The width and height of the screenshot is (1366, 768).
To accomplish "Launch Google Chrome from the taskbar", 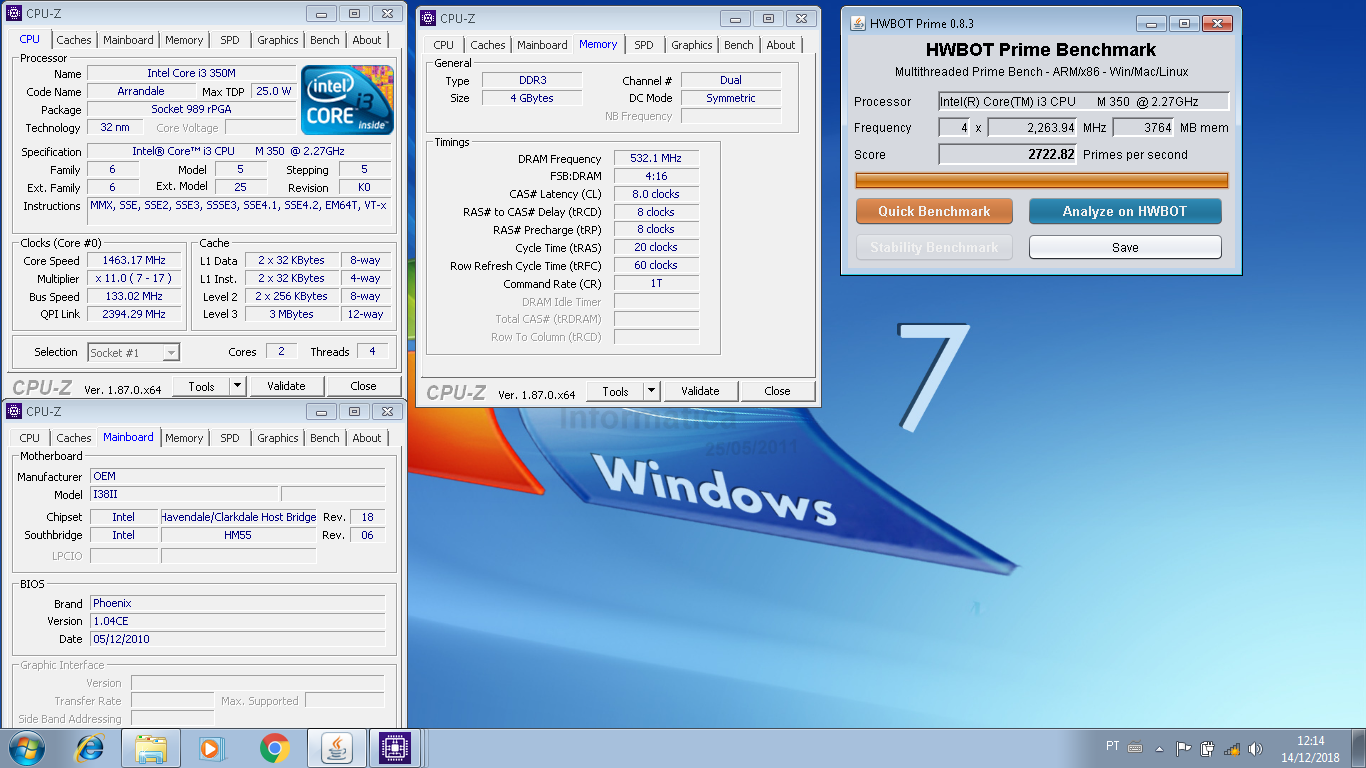I will (274, 748).
